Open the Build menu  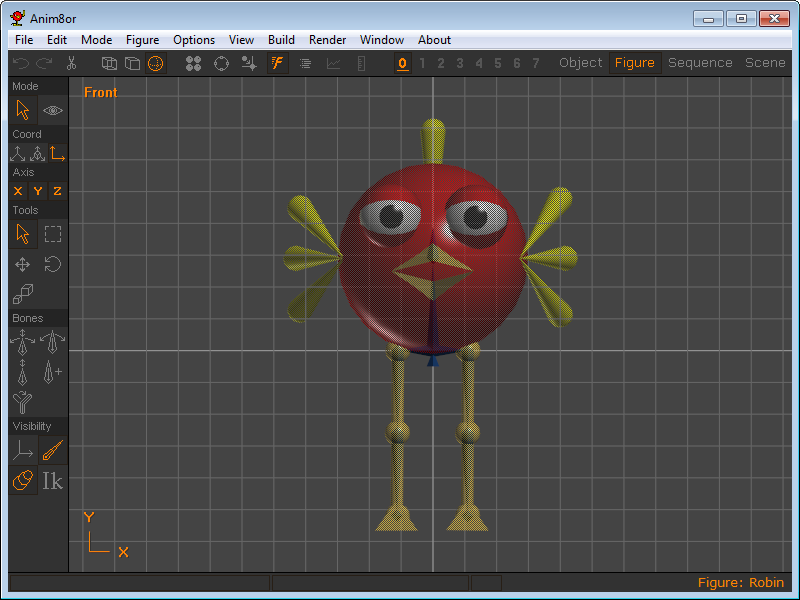point(281,40)
